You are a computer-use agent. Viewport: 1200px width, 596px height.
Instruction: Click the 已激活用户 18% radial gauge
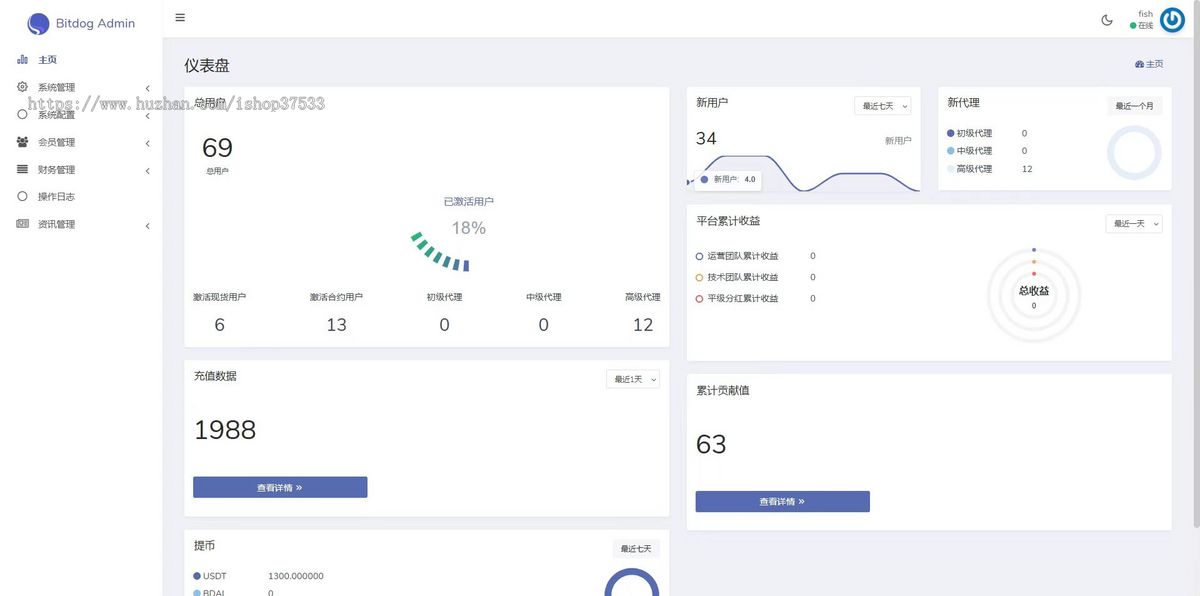coord(442,252)
